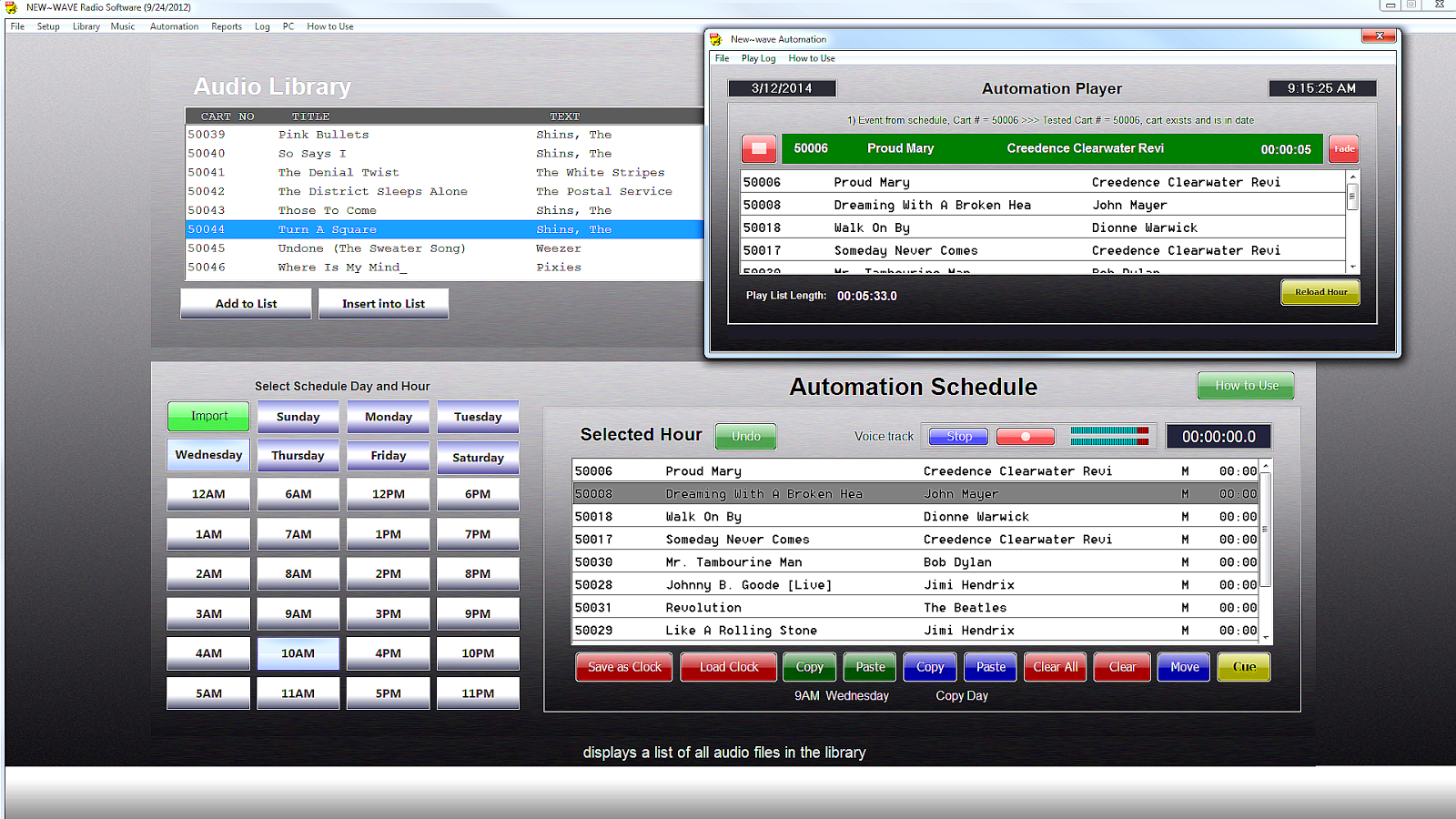Click the blue voice track Stop button

tap(959, 437)
